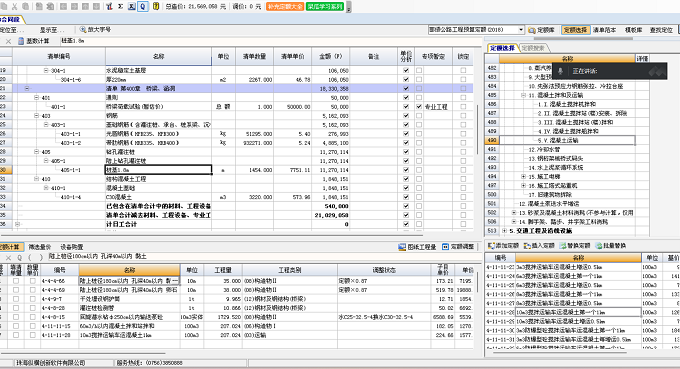Click the 放大字号 magnifier icon

(82, 29)
